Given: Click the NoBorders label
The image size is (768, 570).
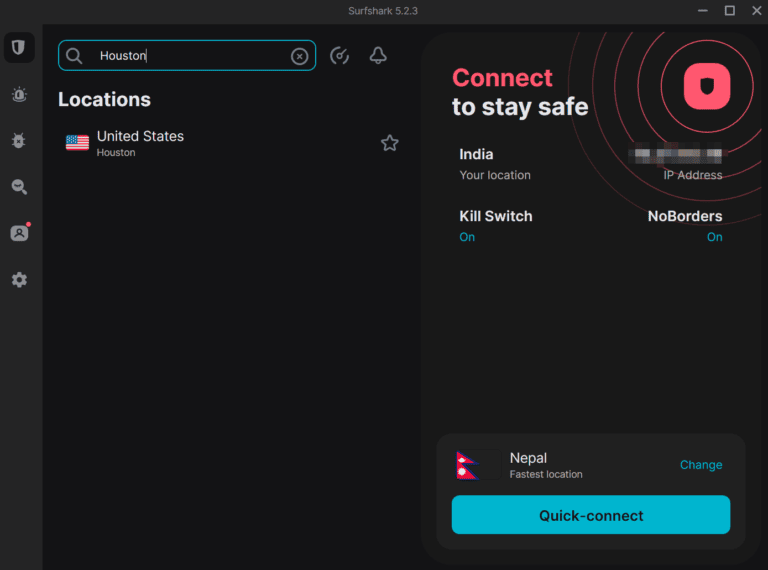Looking at the screenshot, I should 685,216.
